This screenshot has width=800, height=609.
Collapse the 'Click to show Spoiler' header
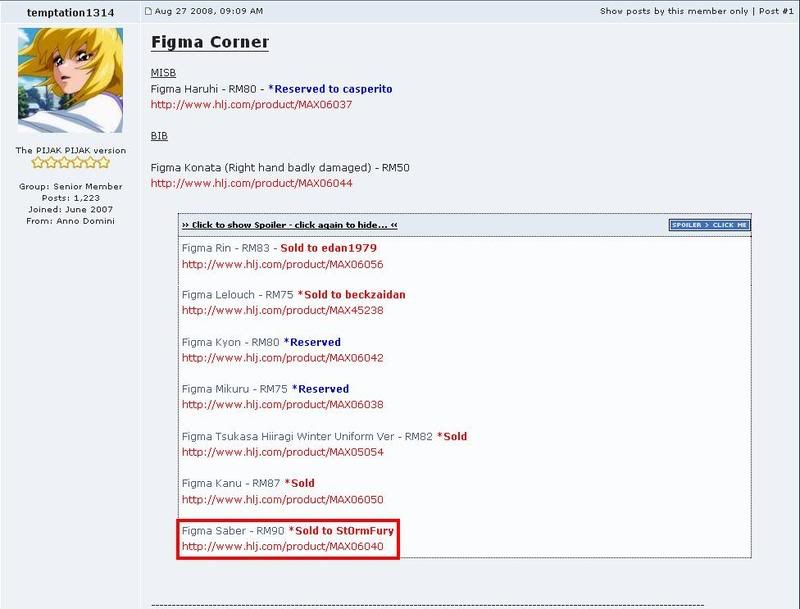(x=290, y=226)
